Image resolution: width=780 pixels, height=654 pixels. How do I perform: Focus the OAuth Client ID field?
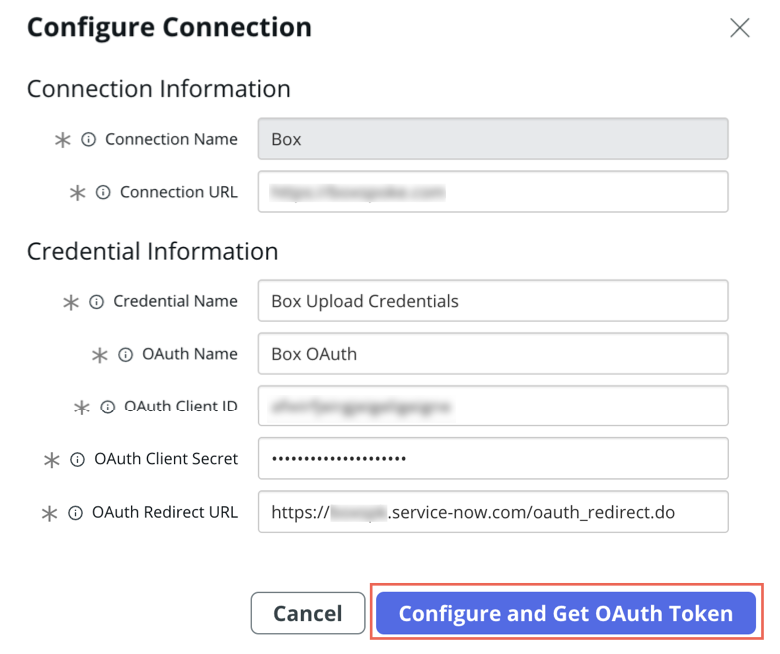coord(493,406)
